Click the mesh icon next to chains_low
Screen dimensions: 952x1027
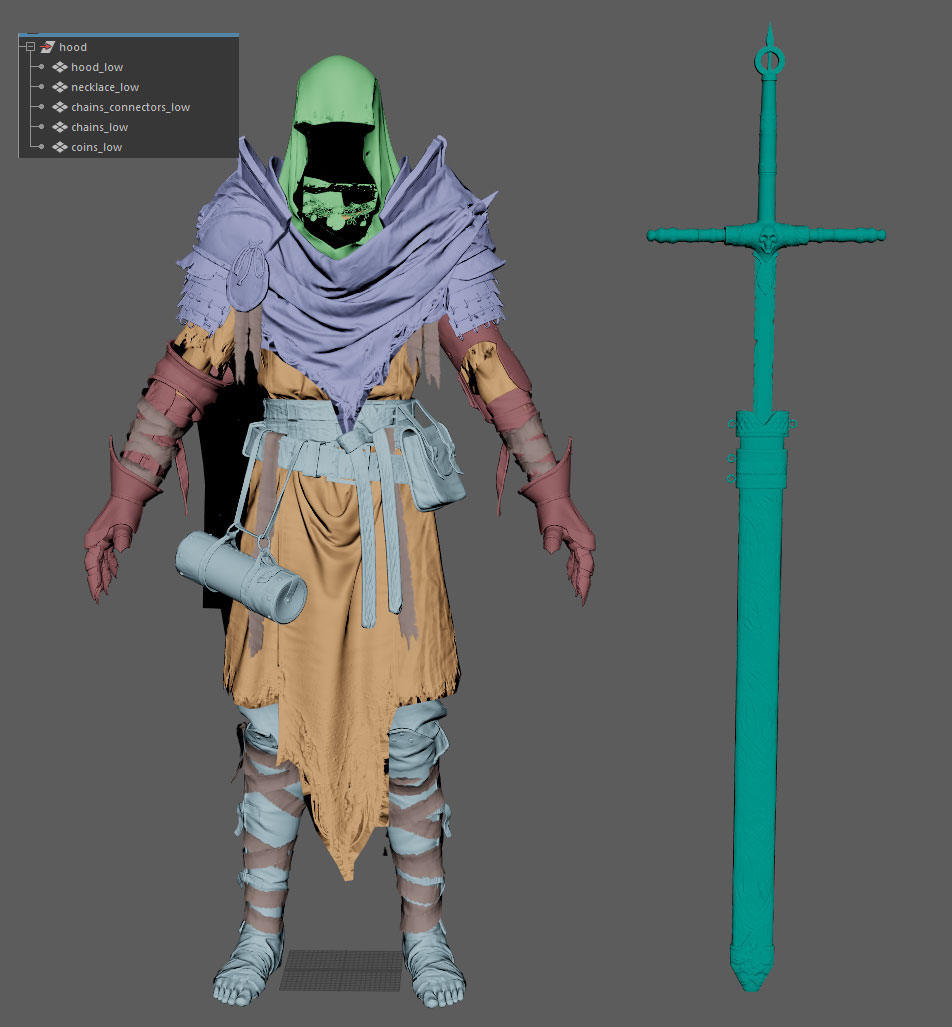coord(58,126)
